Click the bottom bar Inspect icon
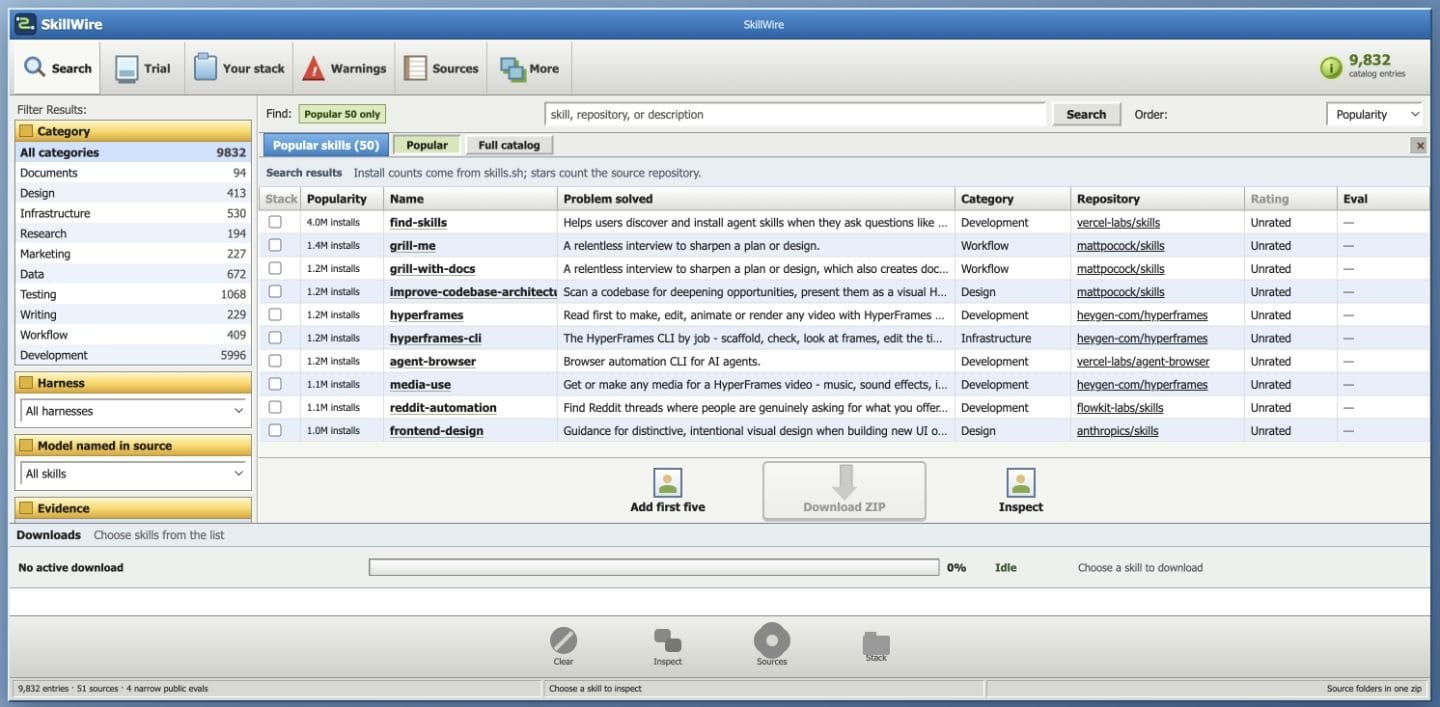The height and width of the screenshot is (707, 1440). coord(667,640)
